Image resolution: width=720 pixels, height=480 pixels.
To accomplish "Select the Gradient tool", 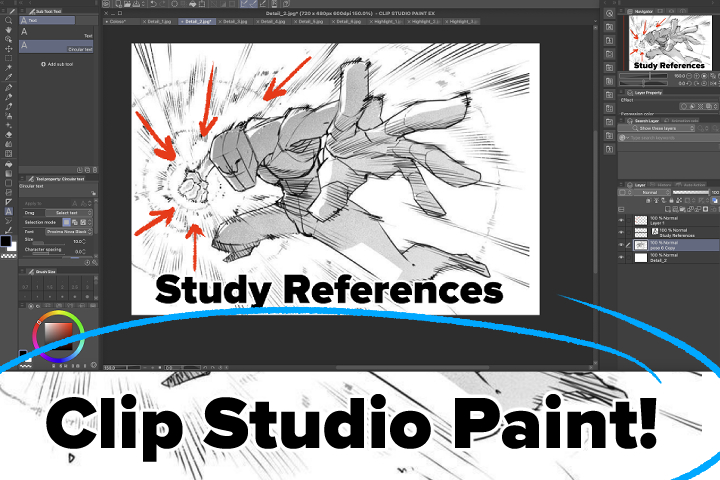I will point(8,174).
